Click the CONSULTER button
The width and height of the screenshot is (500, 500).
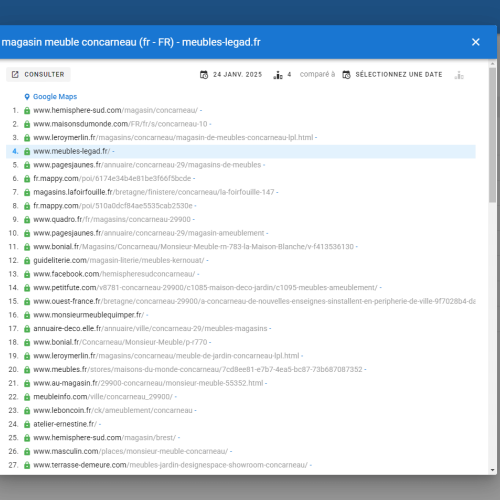click(38, 74)
